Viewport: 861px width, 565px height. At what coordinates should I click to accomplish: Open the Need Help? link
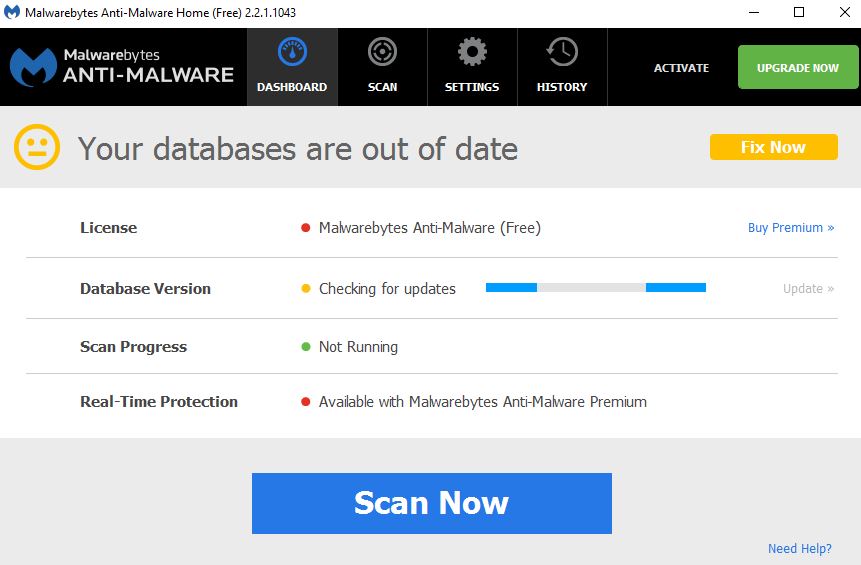800,548
